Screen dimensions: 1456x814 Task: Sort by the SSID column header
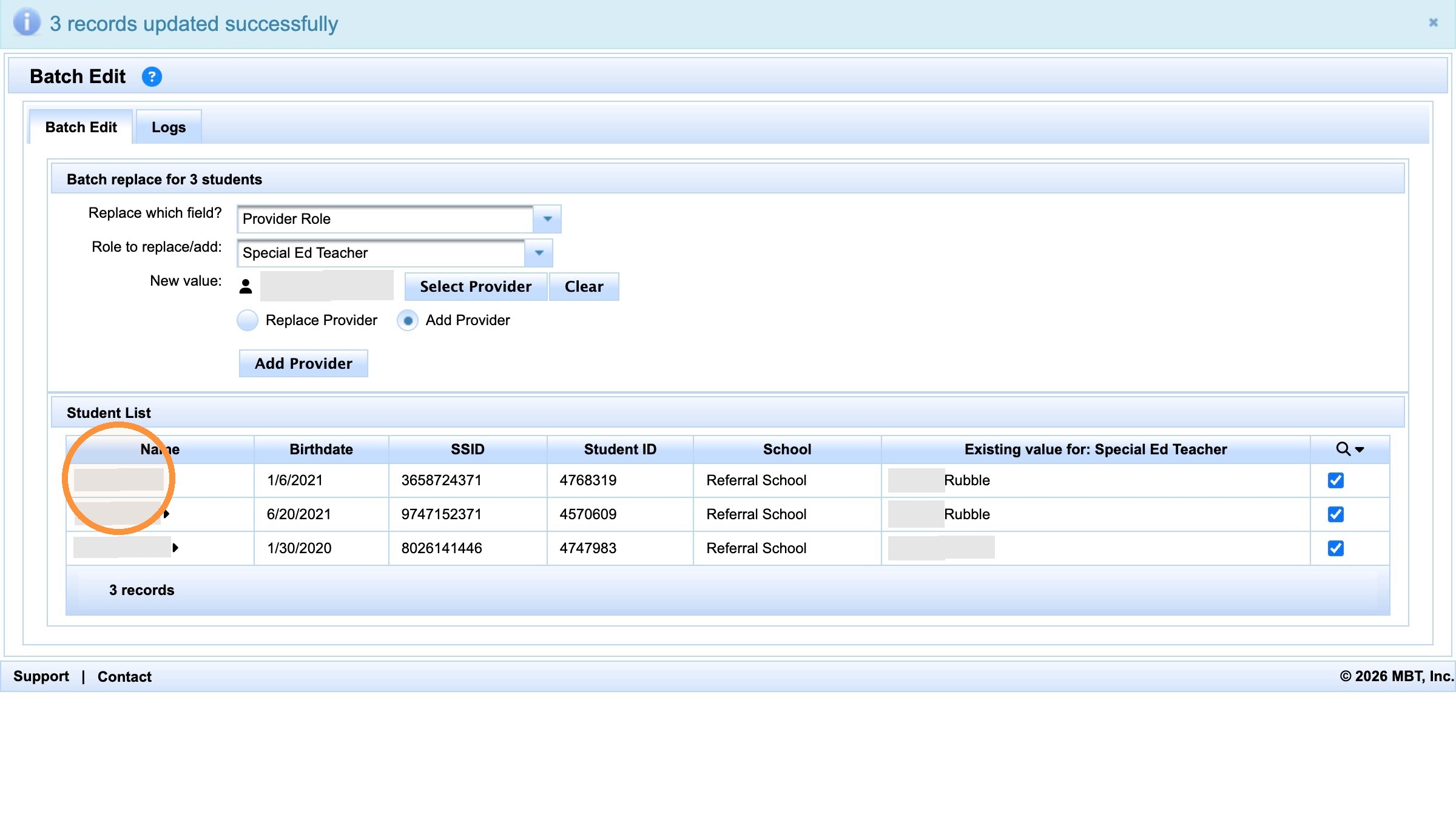(x=468, y=449)
